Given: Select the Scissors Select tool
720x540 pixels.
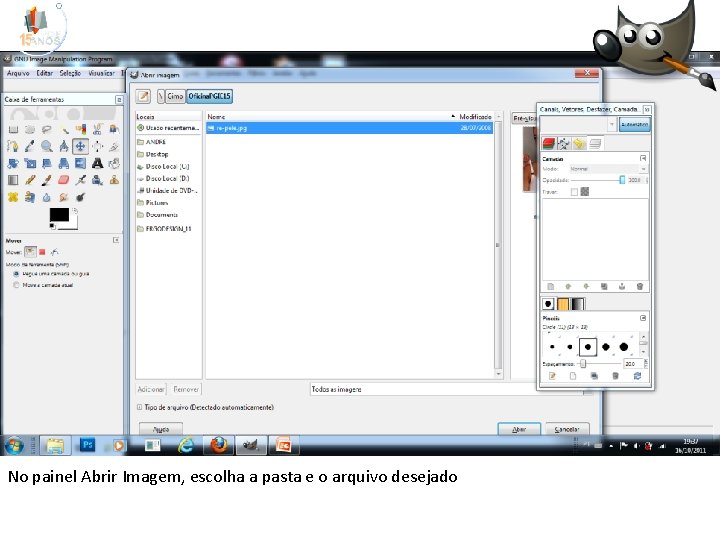Looking at the screenshot, I should [x=97, y=129].
